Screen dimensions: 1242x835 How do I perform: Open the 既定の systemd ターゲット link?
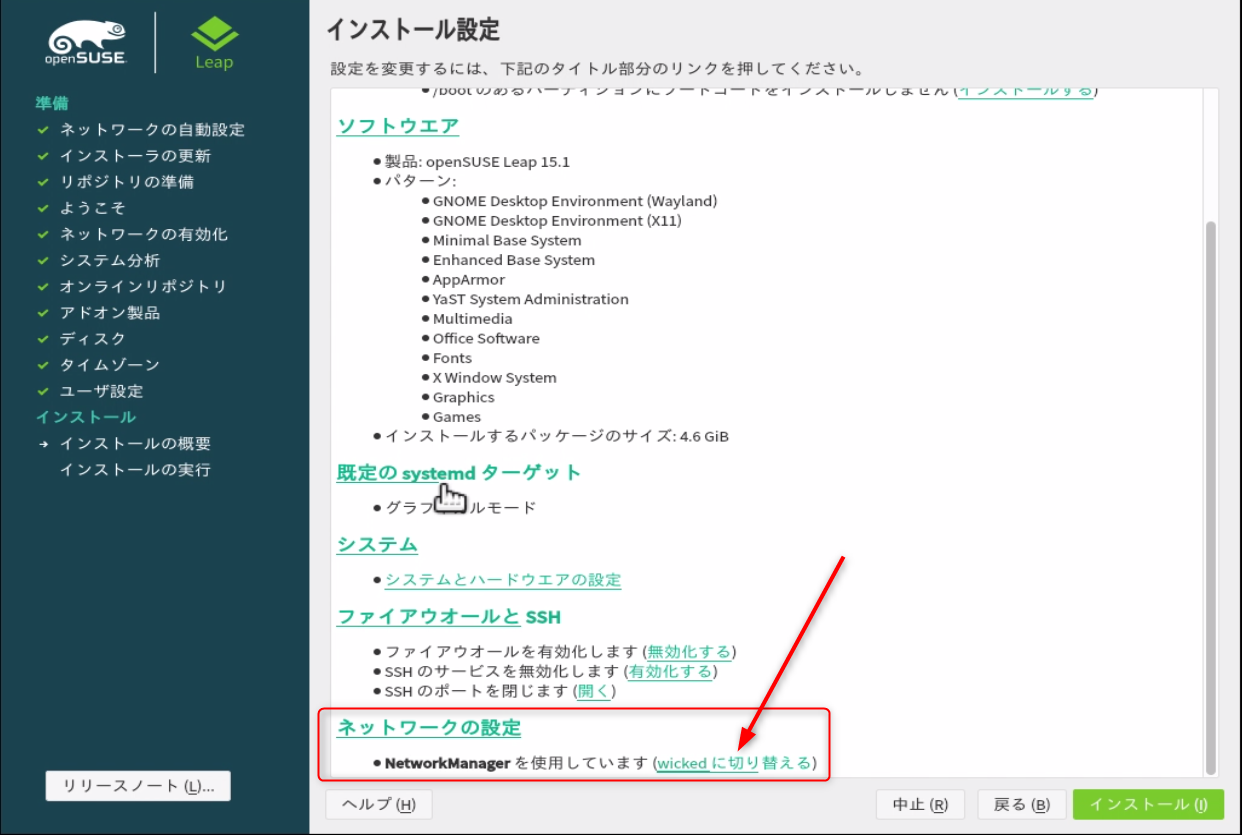pos(459,472)
